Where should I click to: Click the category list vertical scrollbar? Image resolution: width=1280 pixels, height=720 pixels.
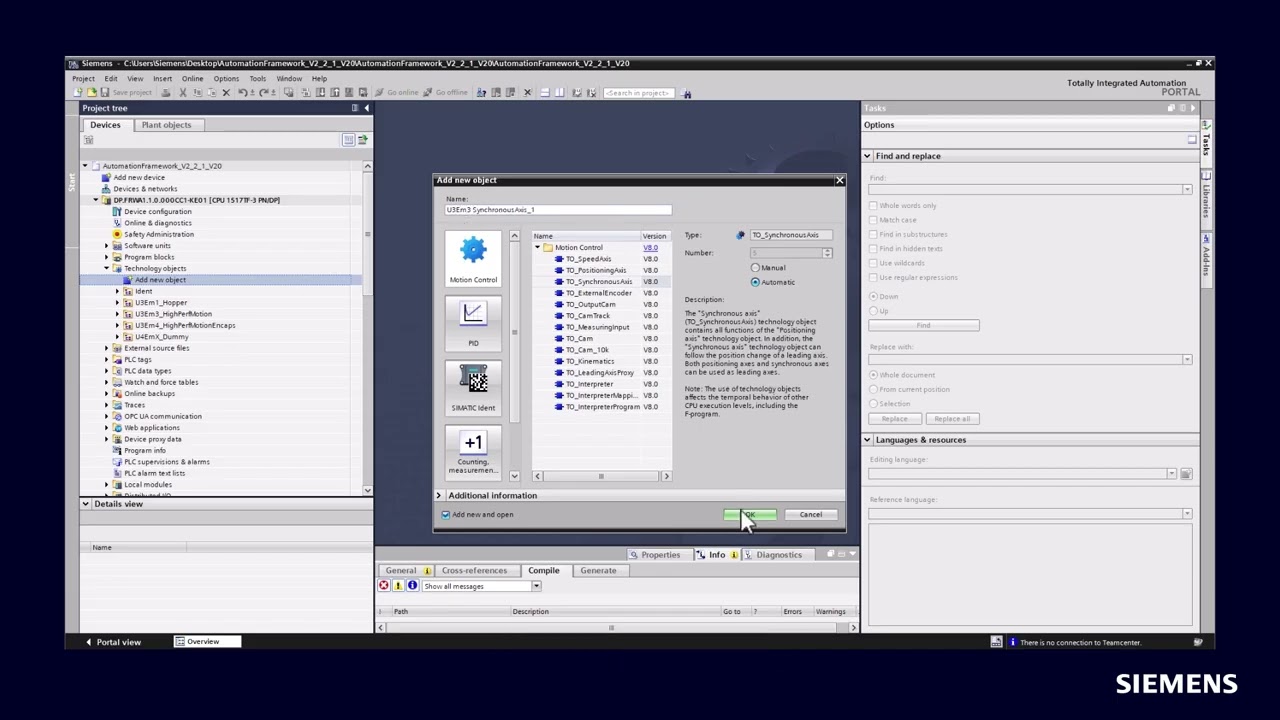pos(515,356)
